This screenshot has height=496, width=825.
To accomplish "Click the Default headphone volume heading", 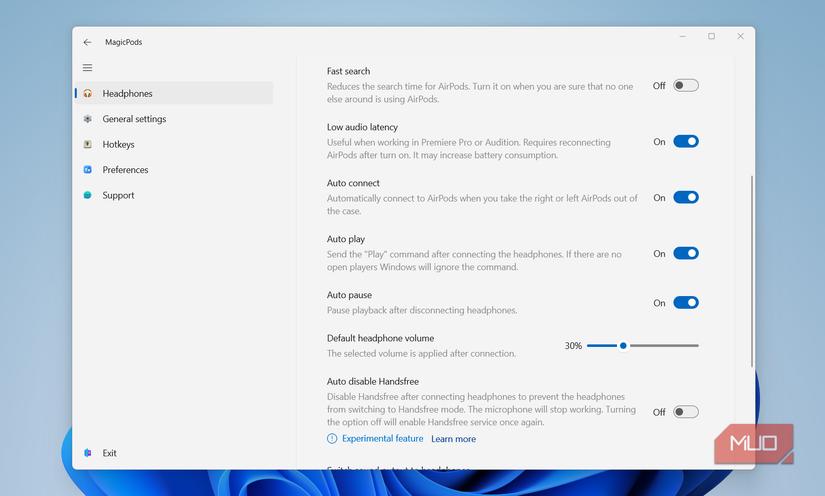I will click(x=380, y=338).
